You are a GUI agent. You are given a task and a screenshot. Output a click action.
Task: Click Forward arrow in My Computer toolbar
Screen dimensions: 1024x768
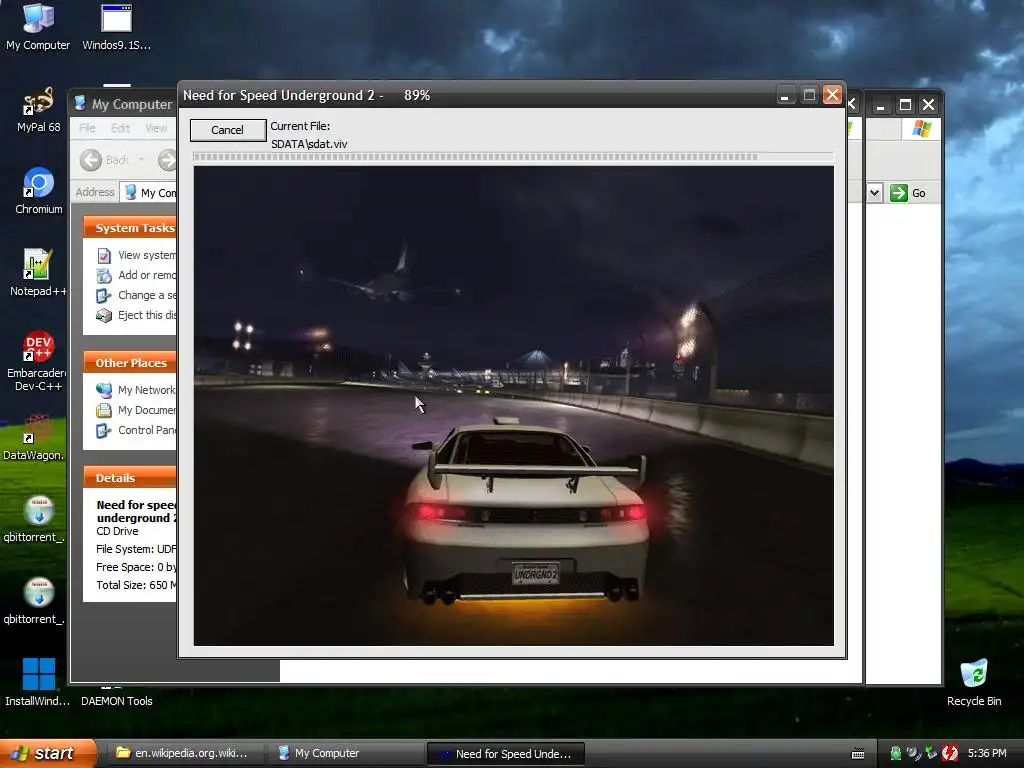[x=168, y=160]
